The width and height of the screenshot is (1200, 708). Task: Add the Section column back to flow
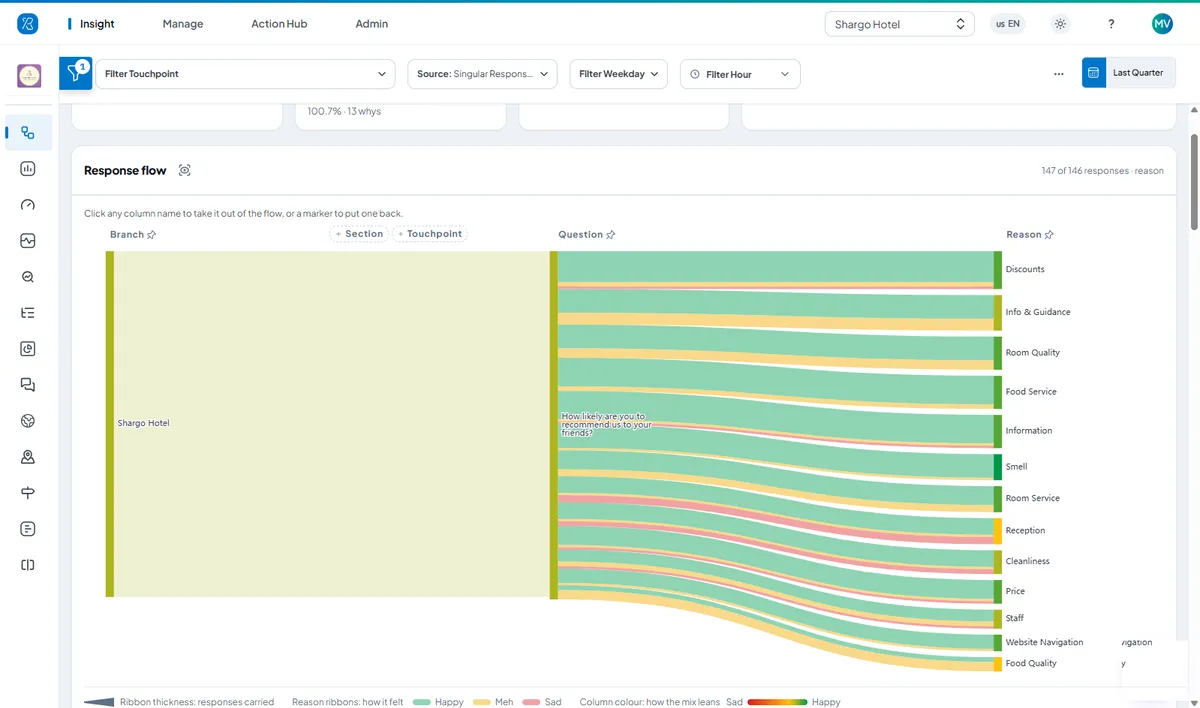click(359, 234)
